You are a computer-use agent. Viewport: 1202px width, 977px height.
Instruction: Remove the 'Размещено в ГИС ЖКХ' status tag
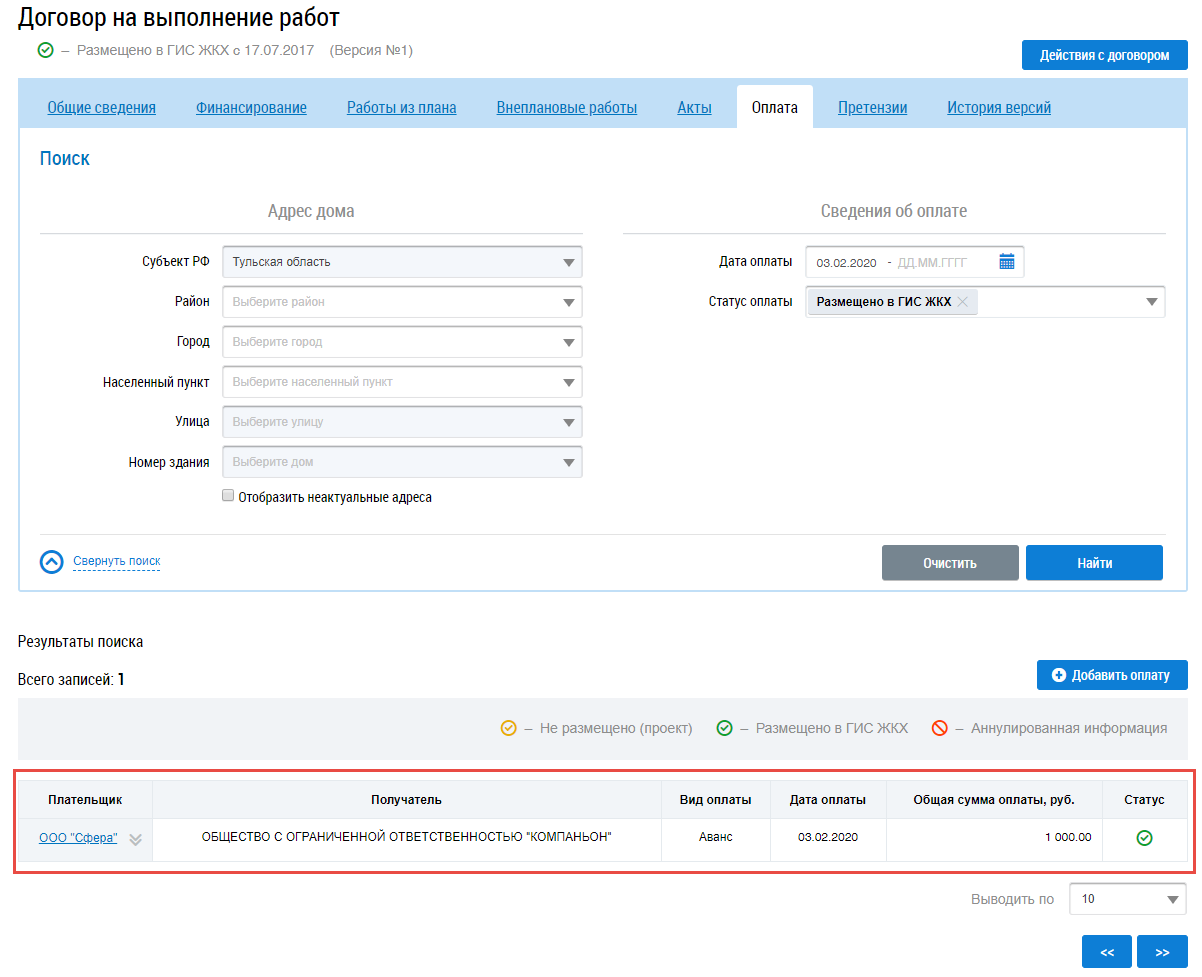click(x=962, y=302)
